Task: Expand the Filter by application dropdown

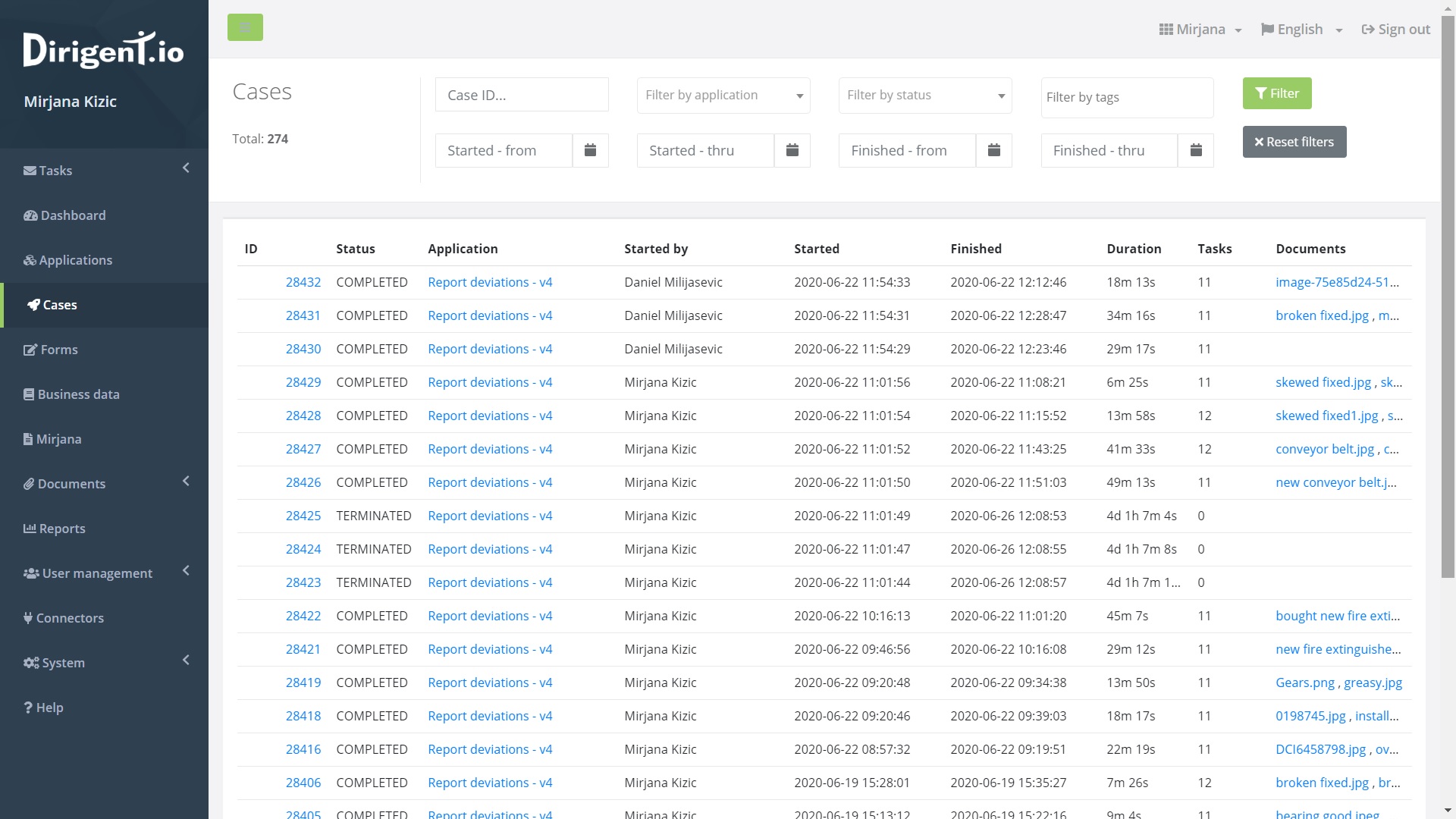Action: coord(723,96)
